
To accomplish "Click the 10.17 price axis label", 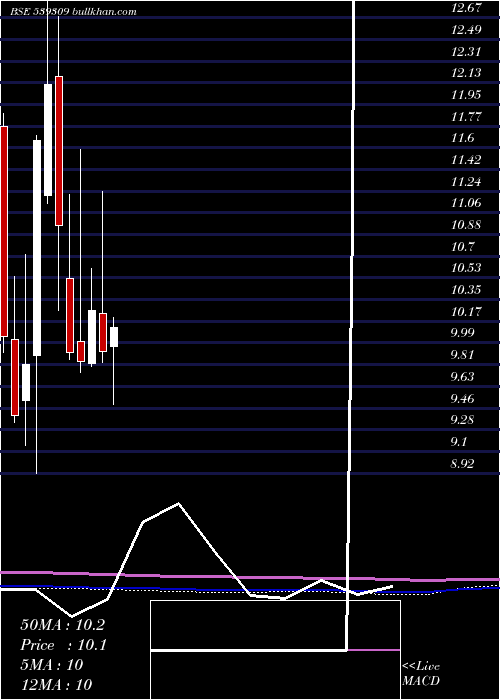I will pyautogui.click(x=466, y=311).
